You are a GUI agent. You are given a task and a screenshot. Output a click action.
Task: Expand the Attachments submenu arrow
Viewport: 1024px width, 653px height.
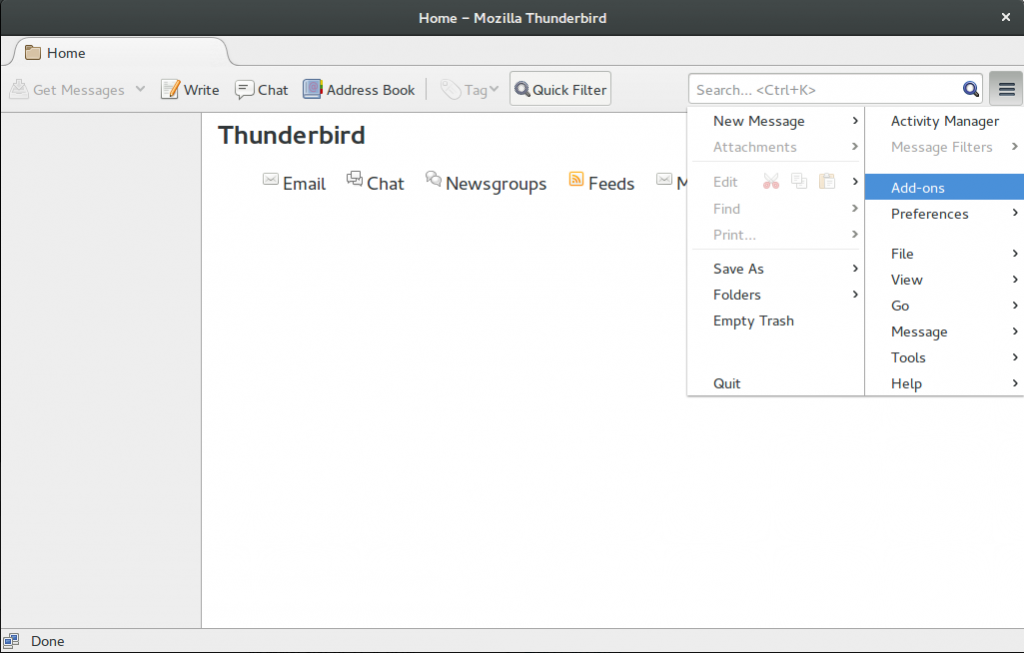pyautogui.click(x=855, y=147)
